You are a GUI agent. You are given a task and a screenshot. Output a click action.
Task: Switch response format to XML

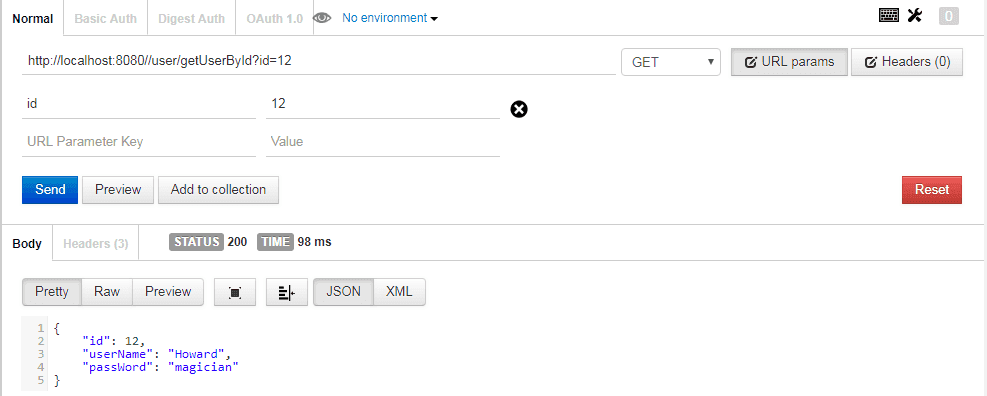coord(399,292)
